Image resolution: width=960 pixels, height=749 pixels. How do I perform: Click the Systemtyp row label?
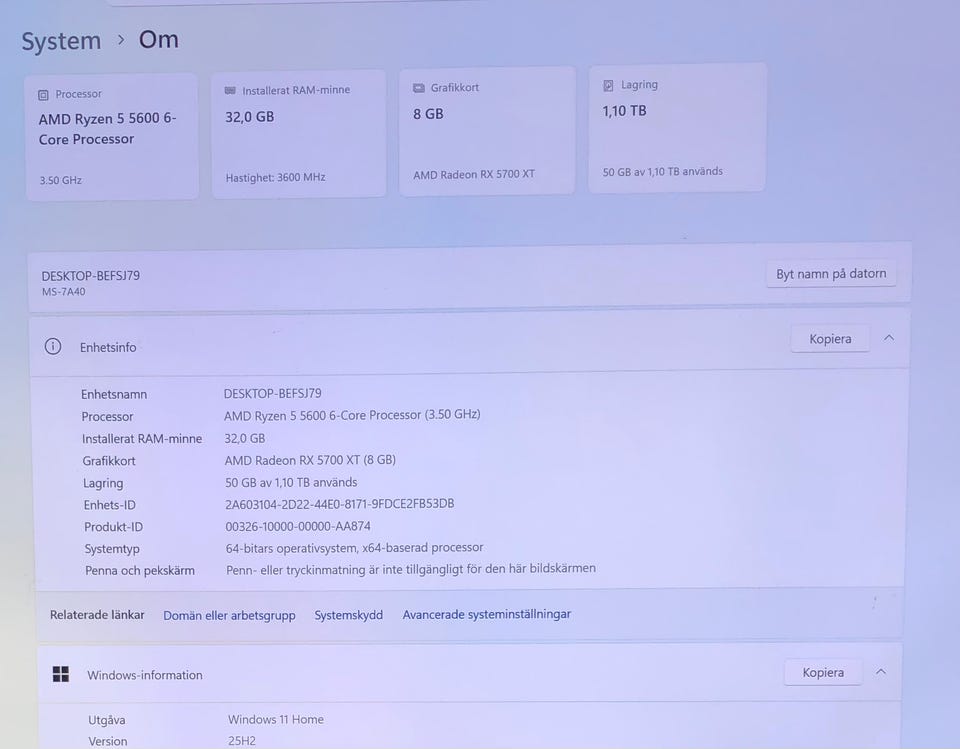point(112,549)
